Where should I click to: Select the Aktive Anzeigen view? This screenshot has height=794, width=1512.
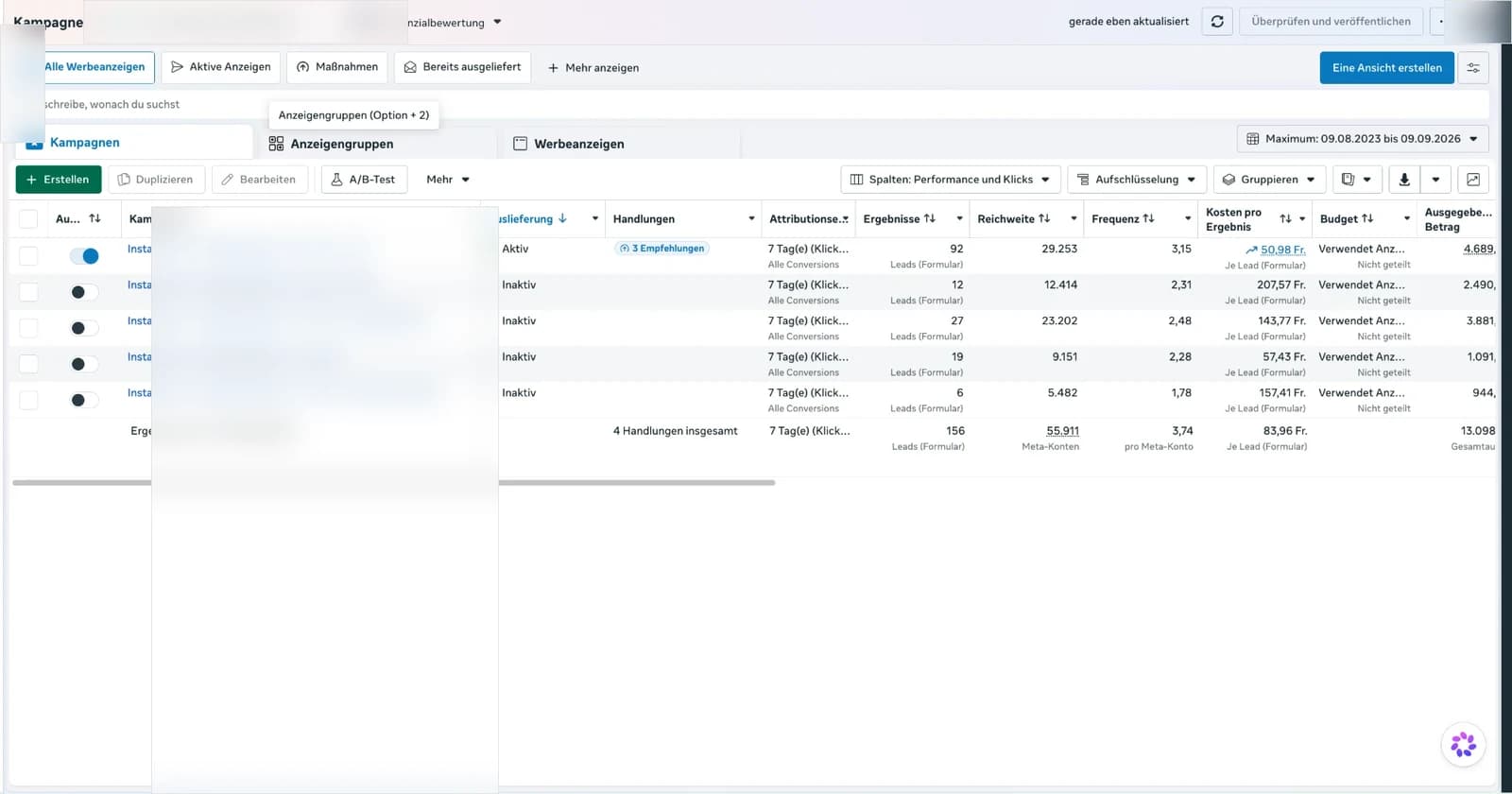pos(221,67)
